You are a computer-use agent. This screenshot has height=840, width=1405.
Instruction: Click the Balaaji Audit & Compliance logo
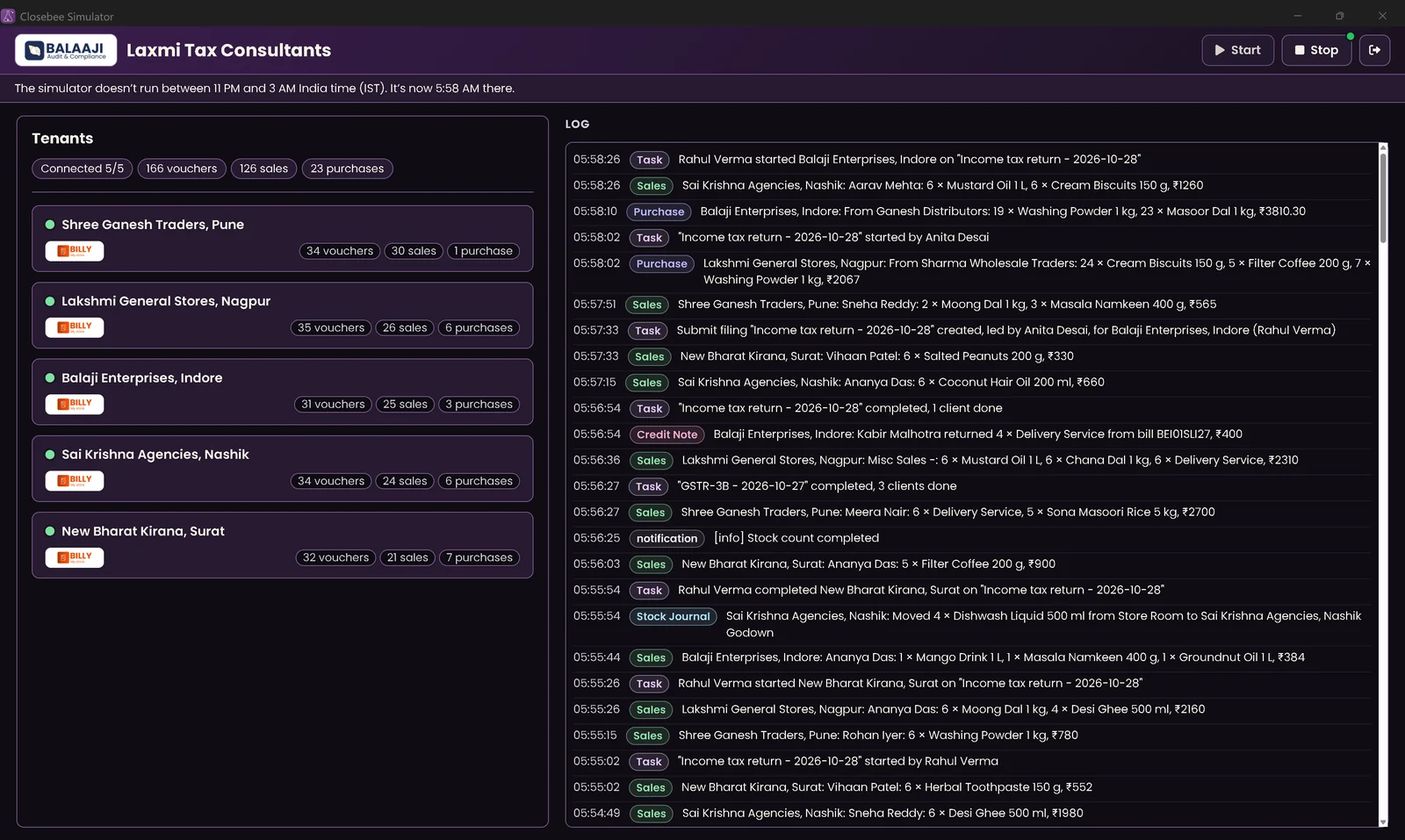click(66, 50)
